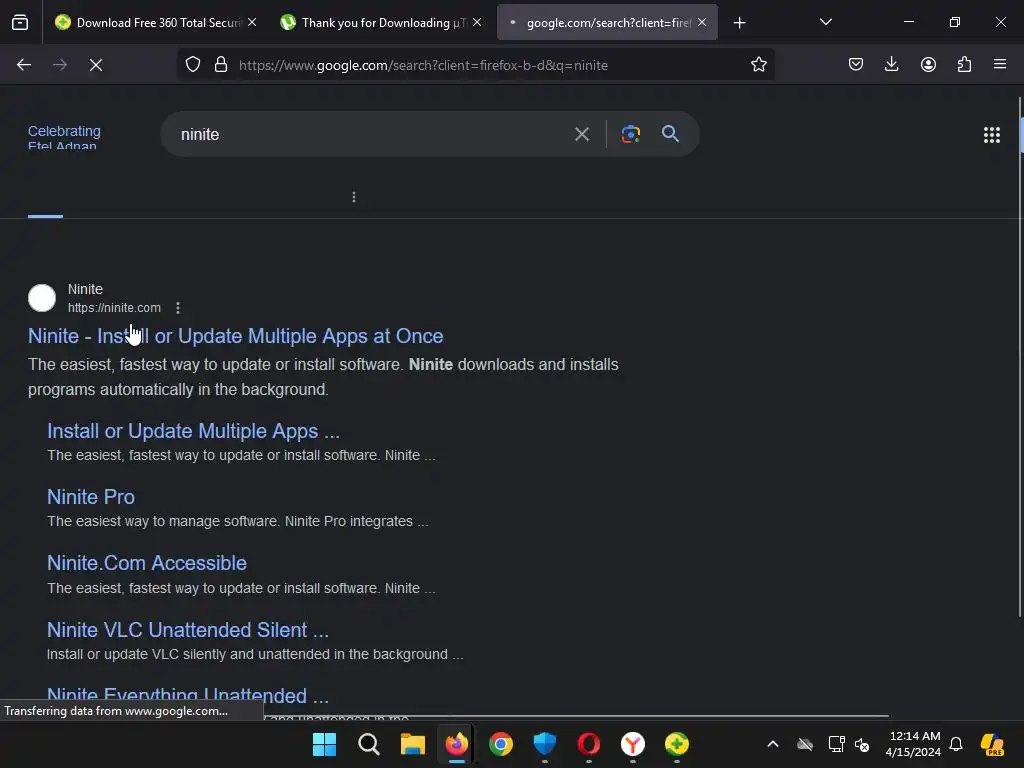
Task: Open Copilot preview icon
Action: click(x=993, y=744)
